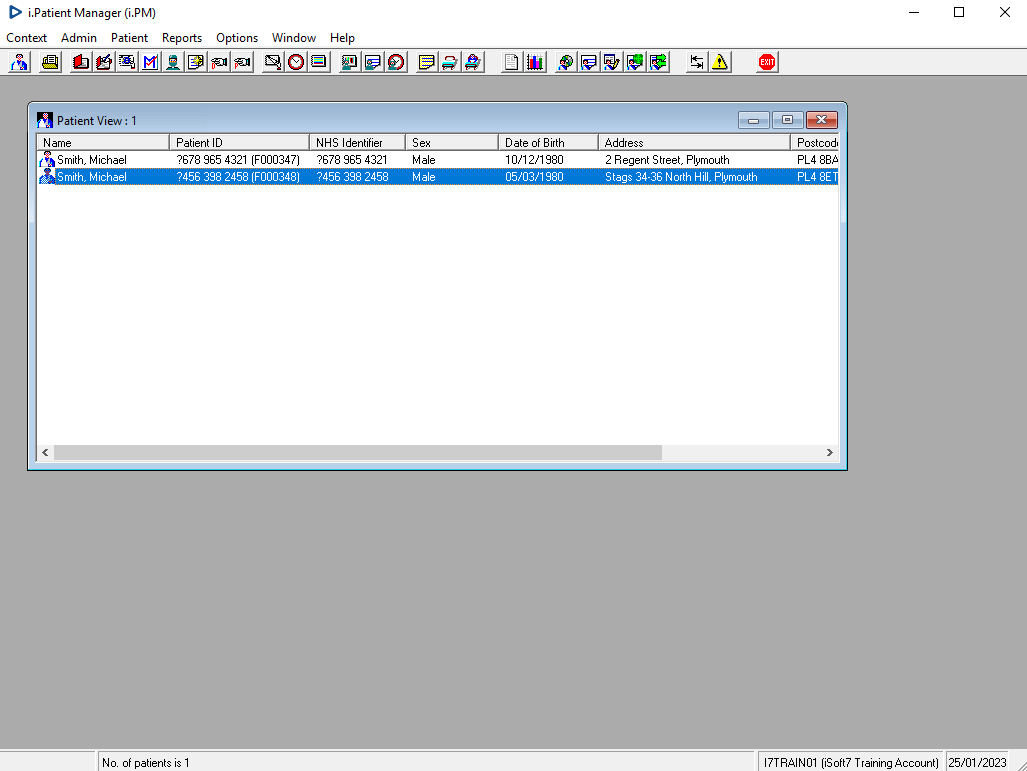Open the Window menu
This screenshot has width=1027, height=771.
294,38
